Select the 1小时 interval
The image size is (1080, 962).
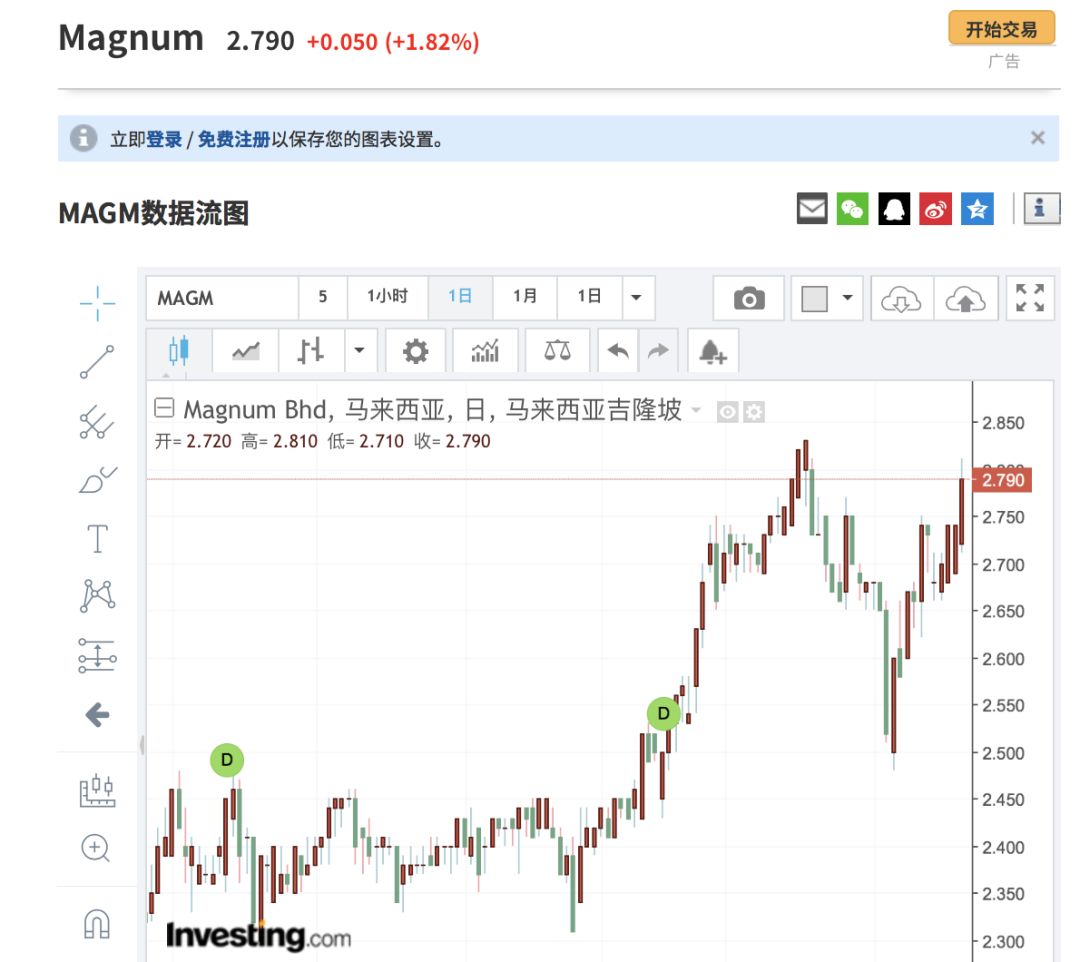387,297
